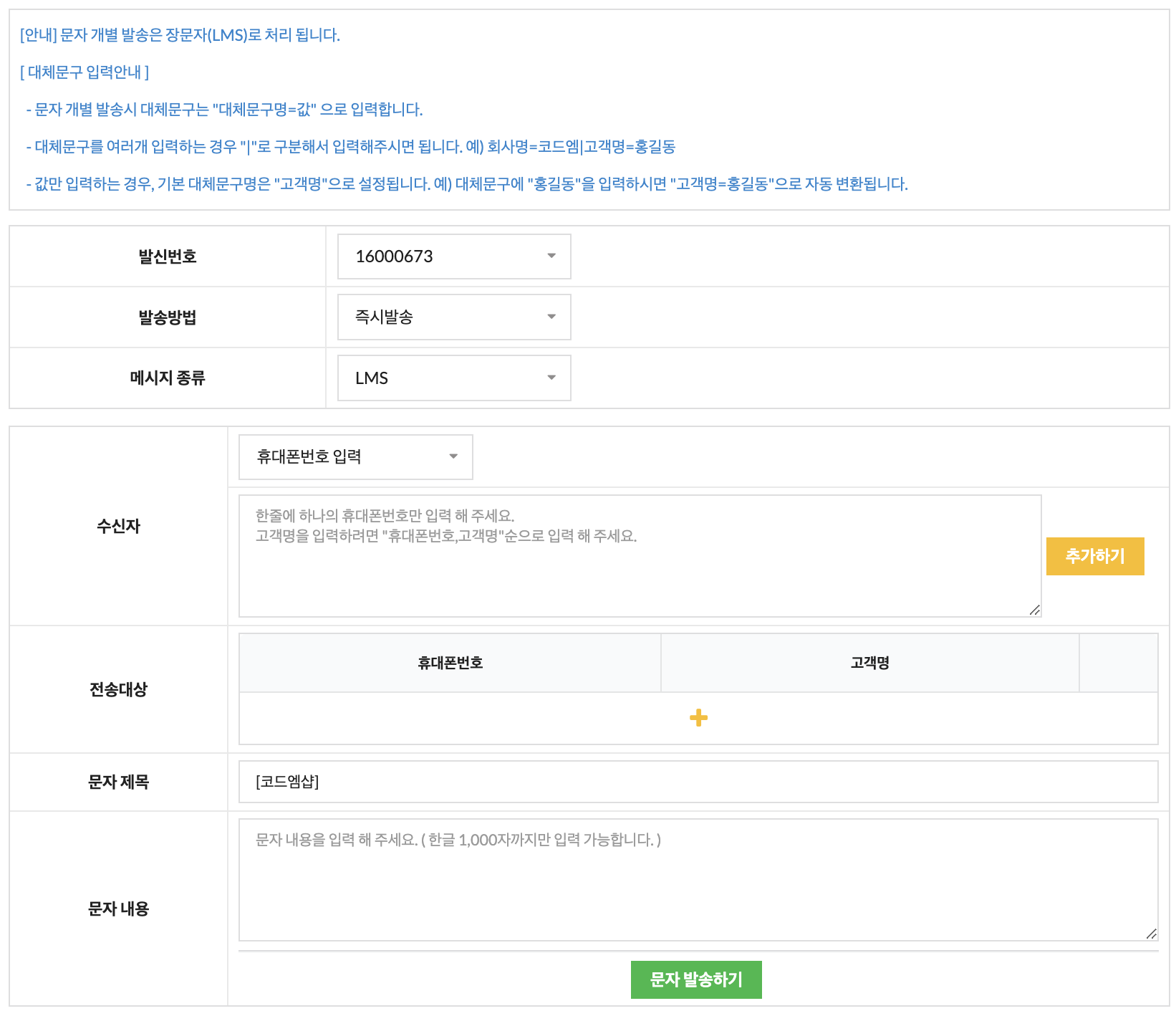
Task: Click the 전송대상 label
Action: [x=119, y=689]
